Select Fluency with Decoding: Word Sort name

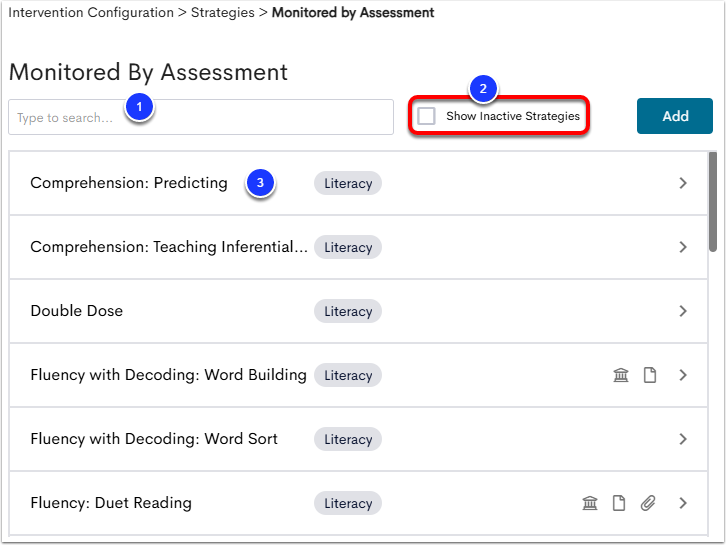154,439
